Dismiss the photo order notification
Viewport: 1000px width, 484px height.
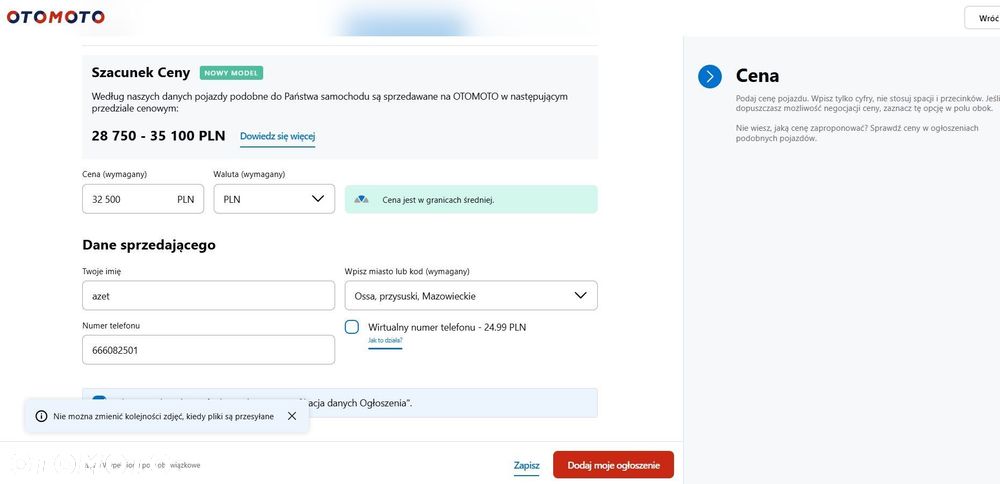coord(292,416)
